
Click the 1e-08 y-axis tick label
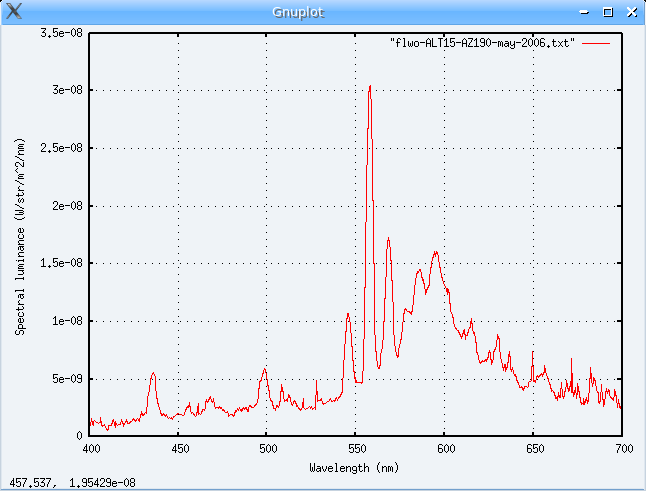point(67,321)
